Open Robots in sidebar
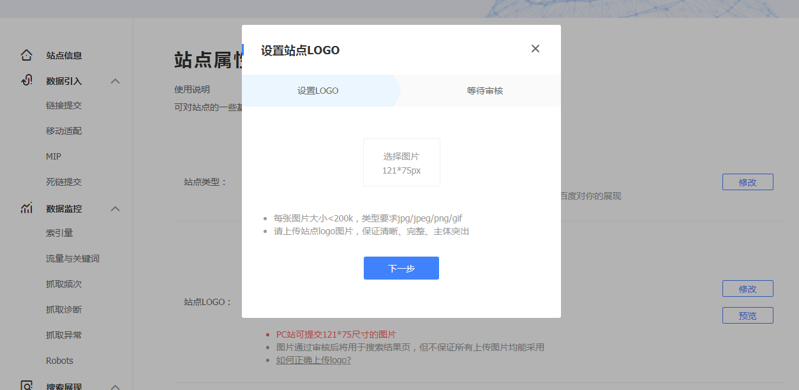Image resolution: width=799 pixels, height=390 pixels. (x=60, y=360)
